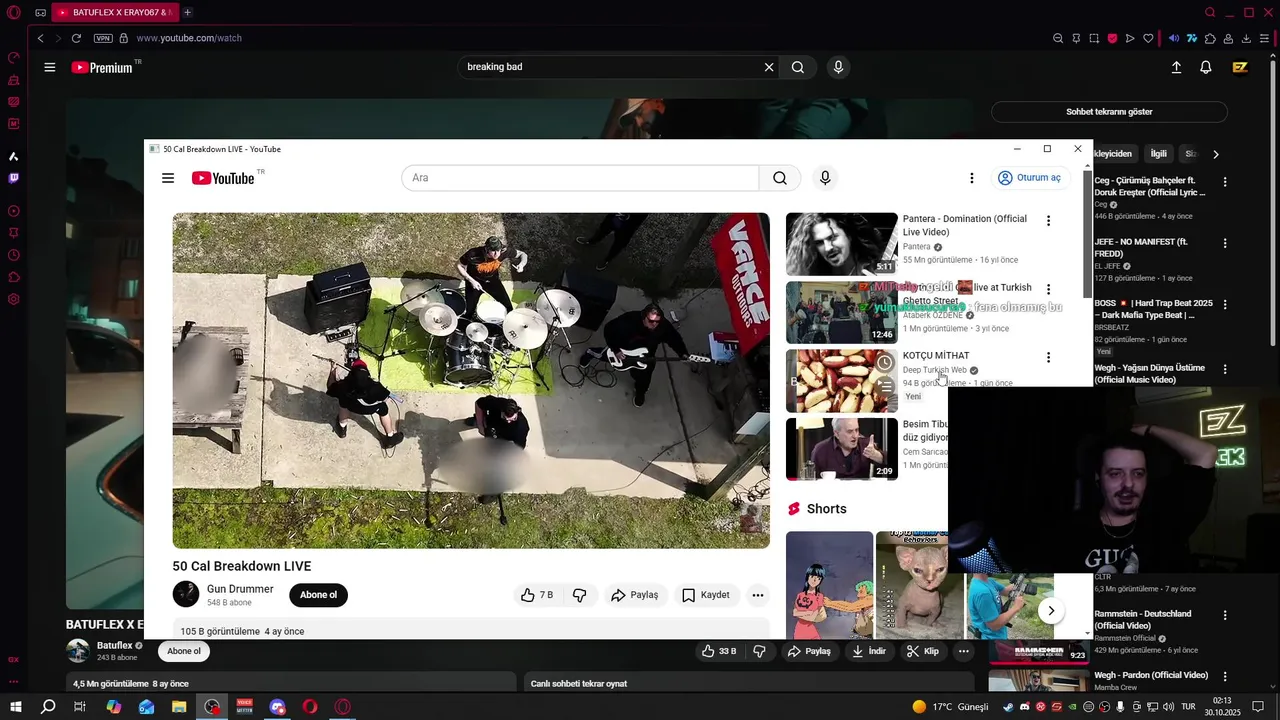Go back with the browser back arrow
Viewport: 1280px width, 720px height.
(40, 38)
